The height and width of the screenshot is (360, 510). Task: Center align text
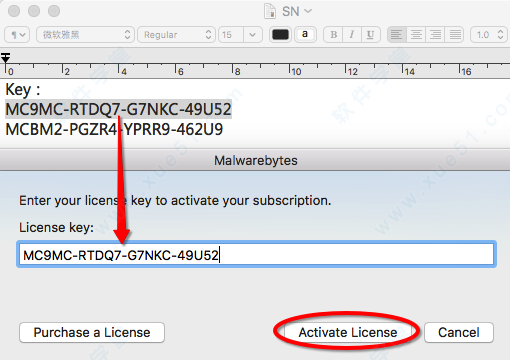pyautogui.click(x=416, y=35)
